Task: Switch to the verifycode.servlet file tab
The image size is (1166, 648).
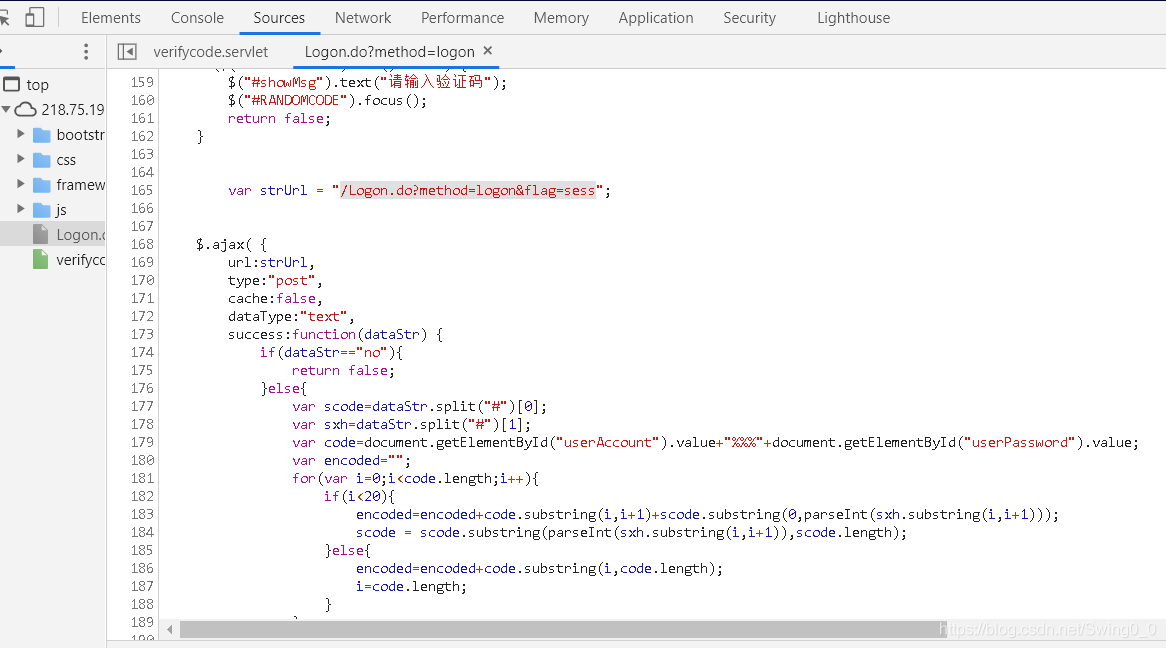Action: (x=210, y=51)
